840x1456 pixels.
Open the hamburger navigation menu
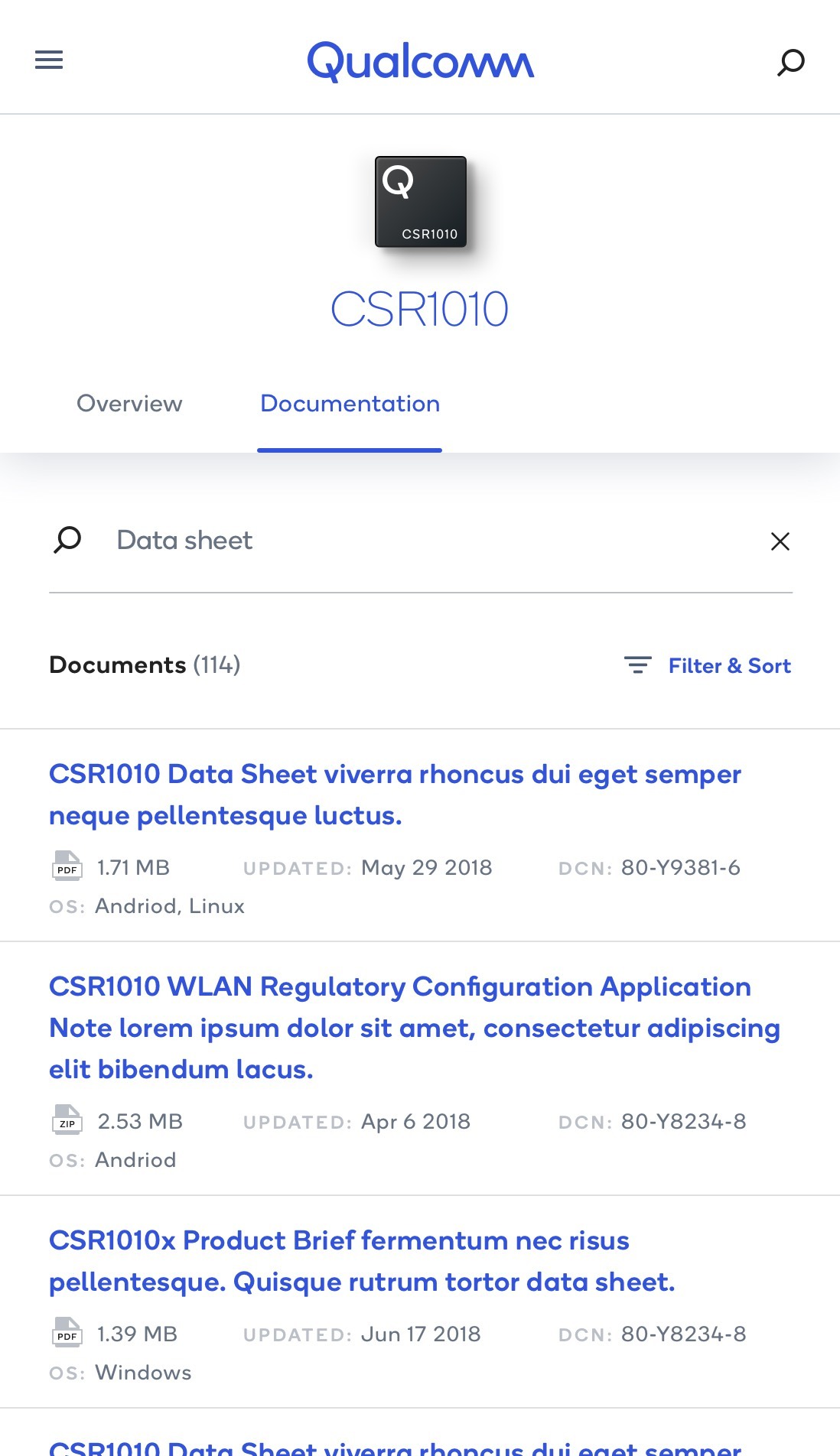tap(49, 60)
